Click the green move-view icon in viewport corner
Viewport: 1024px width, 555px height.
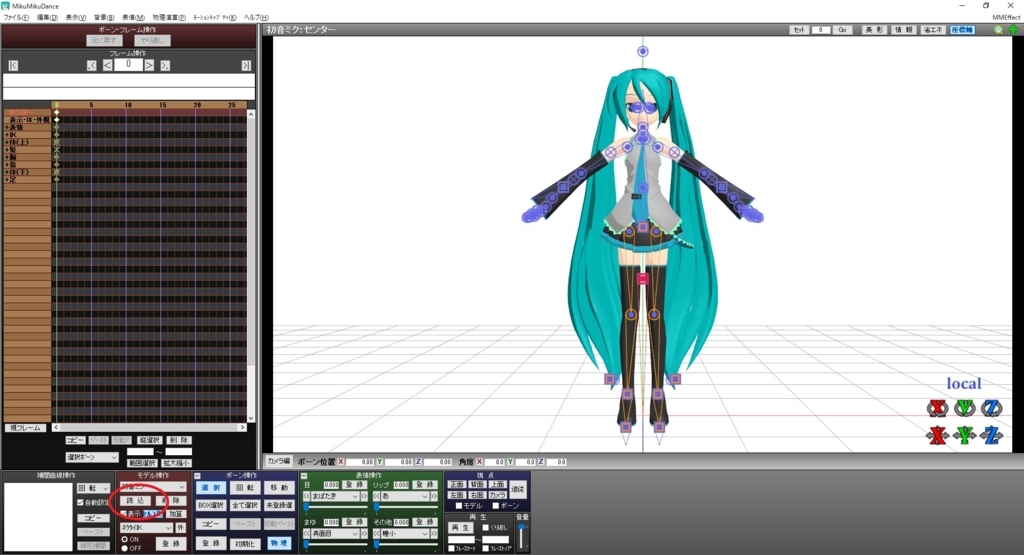click(1014, 30)
